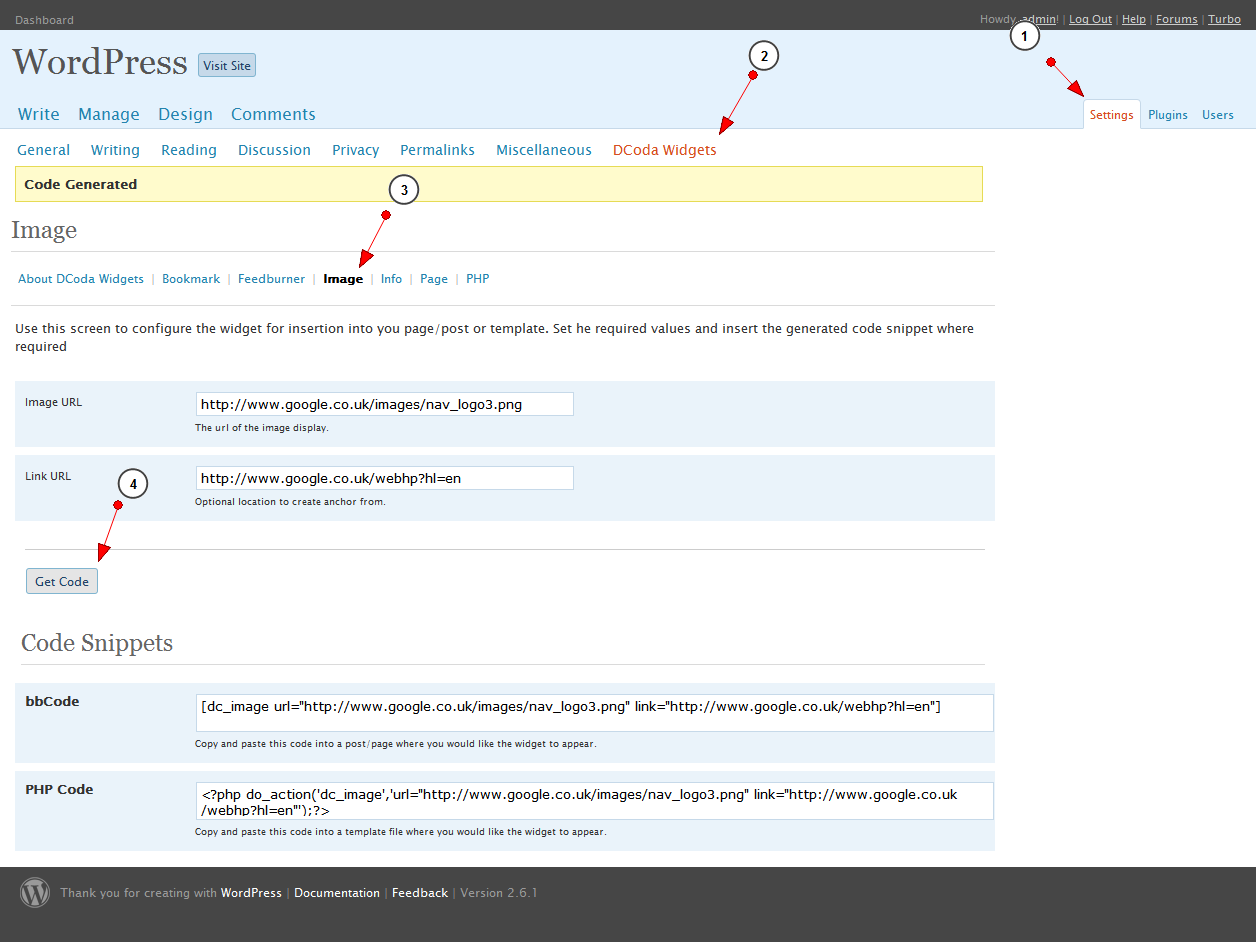Open General settings submenu

[44, 150]
